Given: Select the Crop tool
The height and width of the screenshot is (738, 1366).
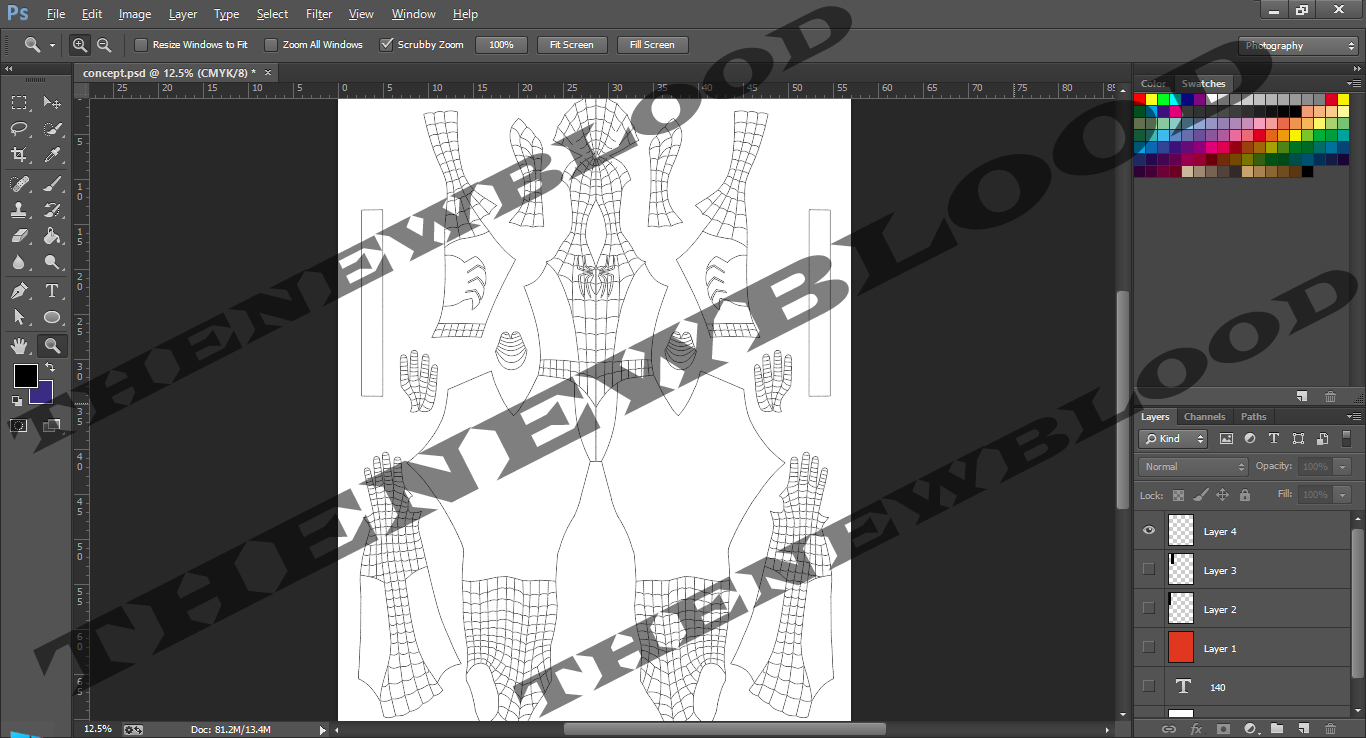Looking at the screenshot, I should tap(19, 154).
